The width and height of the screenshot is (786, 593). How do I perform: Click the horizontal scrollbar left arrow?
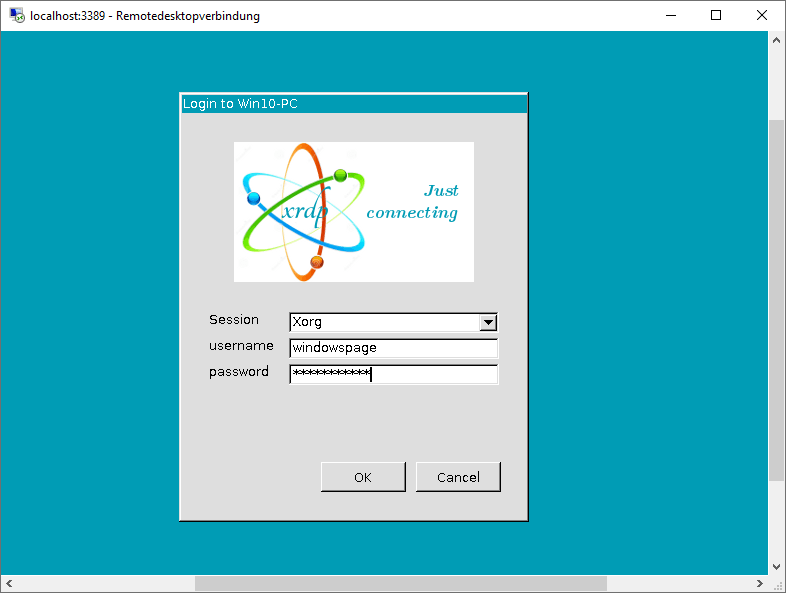[x=9, y=583]
